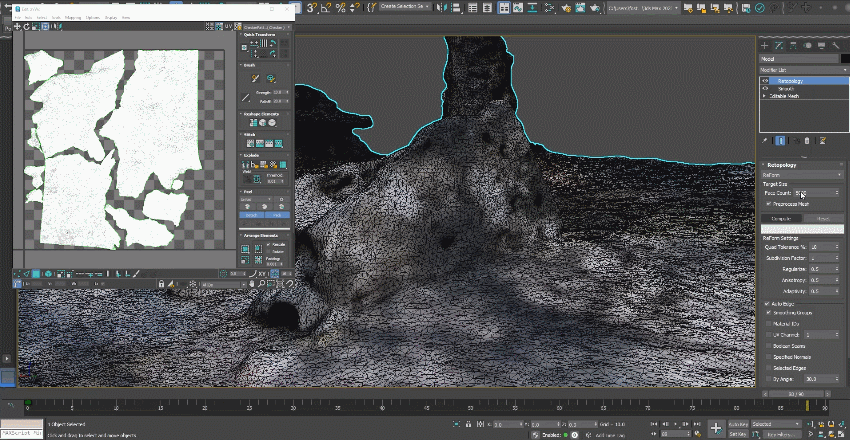The width and height of the screenshot is (850, 440).
Task: Click the Utilities wrench icon in command panel
Action: [x=835, y=45]
